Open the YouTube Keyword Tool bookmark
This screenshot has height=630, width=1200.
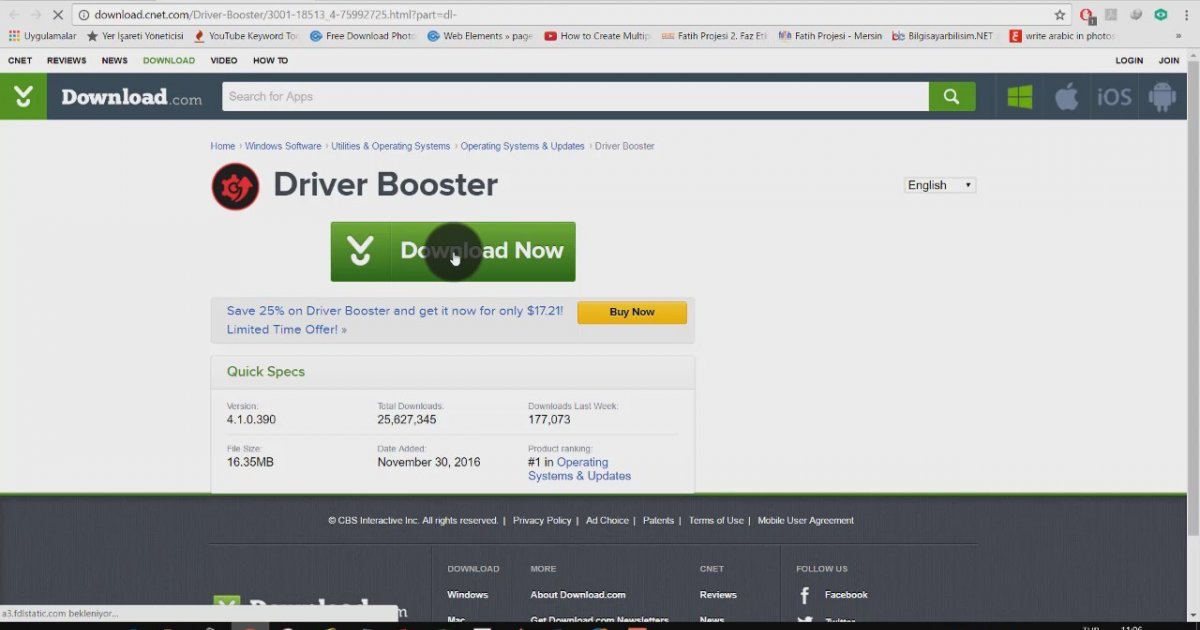pyautogui.click(x=246, y=36)
